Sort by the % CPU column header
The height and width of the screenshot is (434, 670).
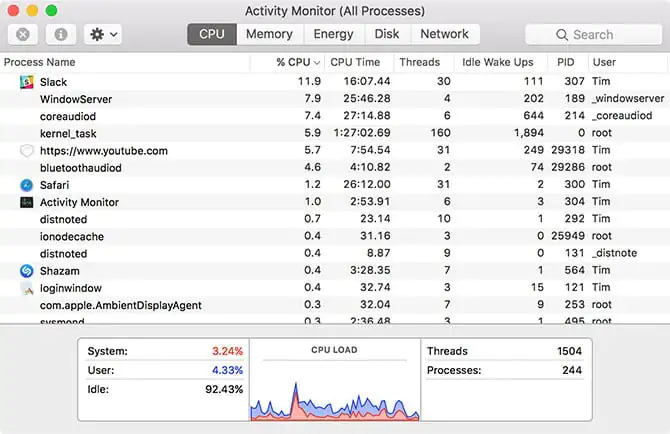click(x=296, y=62)
